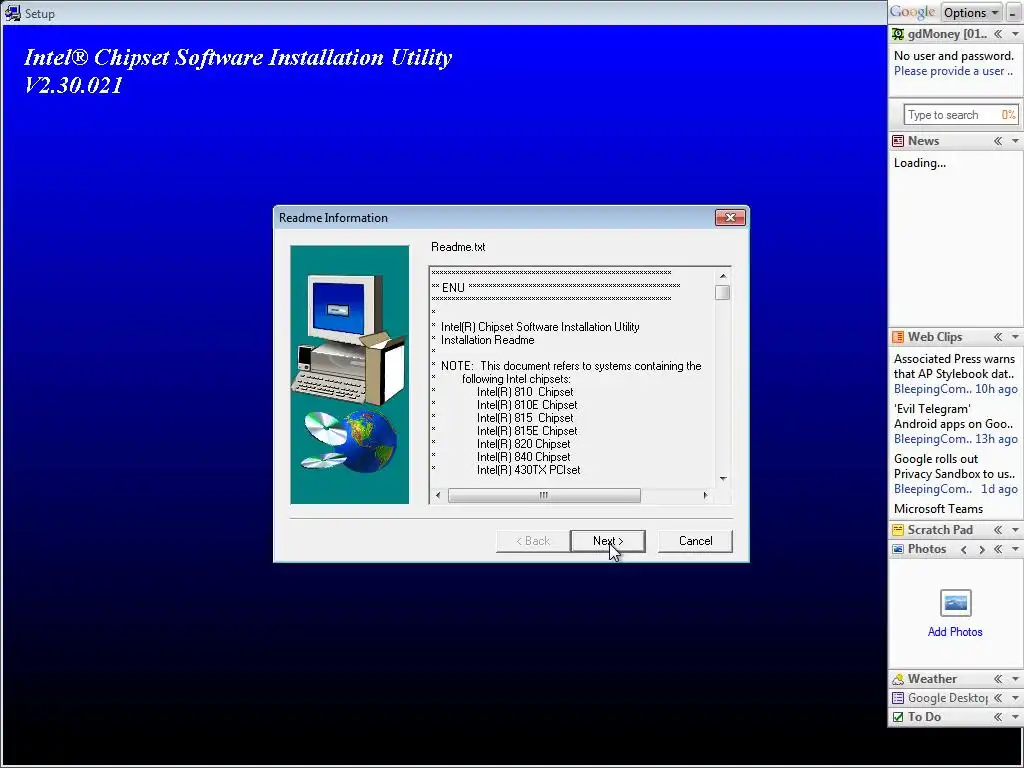
Task: Open the Google sidebar Options dropdown
Action: click(971, 12)
